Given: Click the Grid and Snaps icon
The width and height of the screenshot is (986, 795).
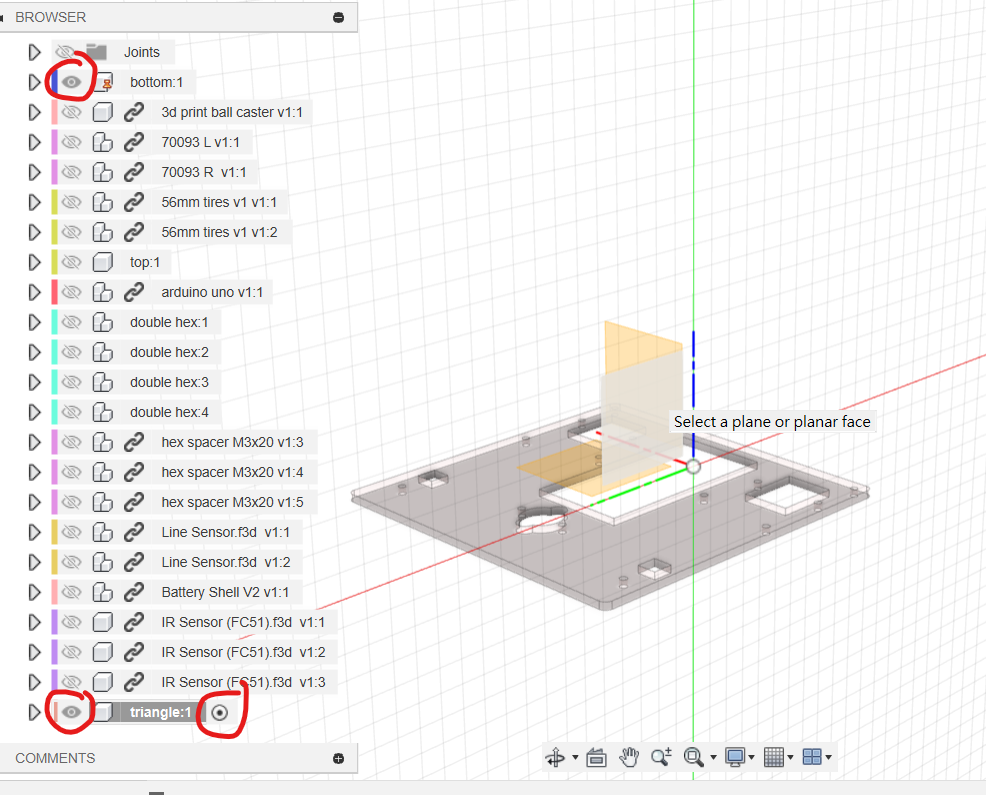Looking at the screenshot, I should 773,757.
